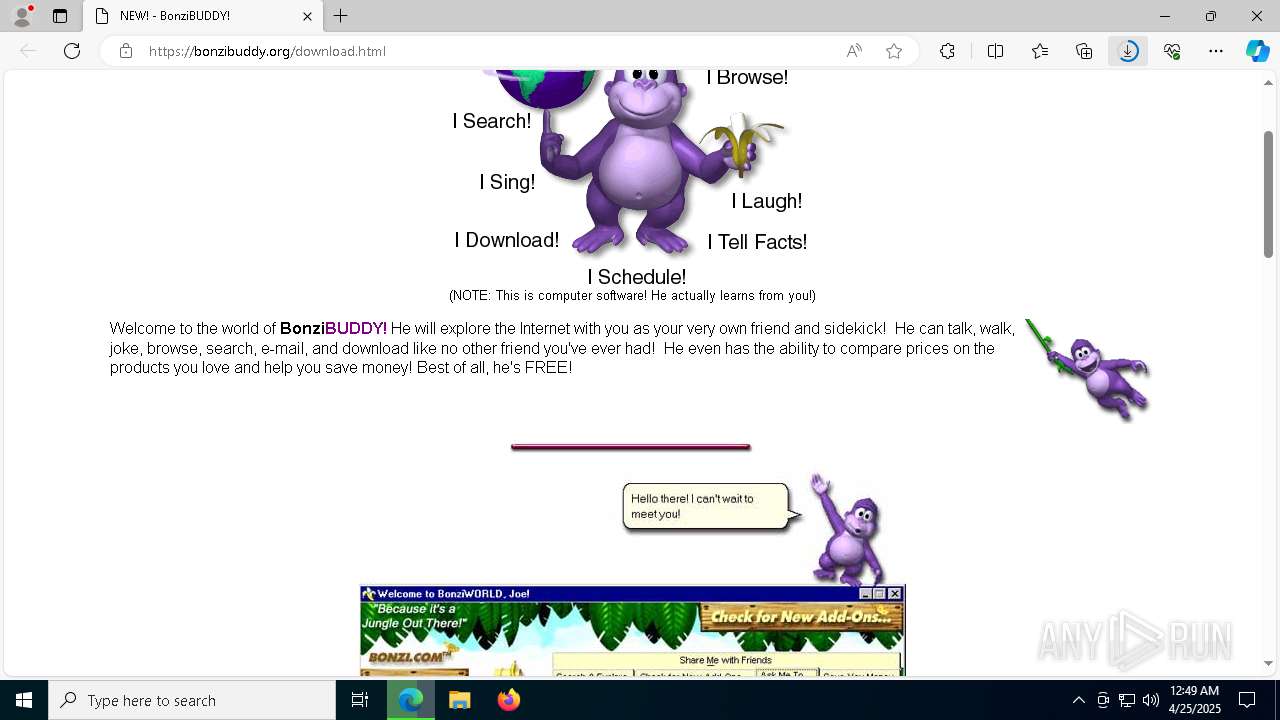Screen dimensions: 1280x720
Task: Show hidden tray icons chevron
Action: point(1078,700)
